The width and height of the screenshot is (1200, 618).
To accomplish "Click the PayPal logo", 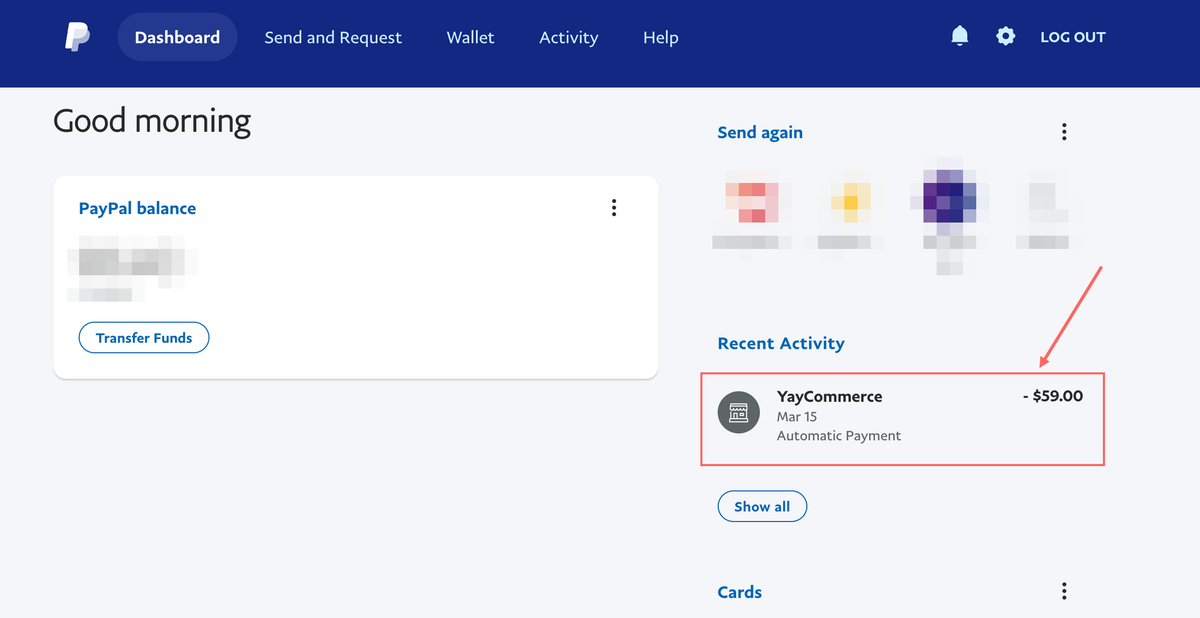I will [x=77, y=37].
